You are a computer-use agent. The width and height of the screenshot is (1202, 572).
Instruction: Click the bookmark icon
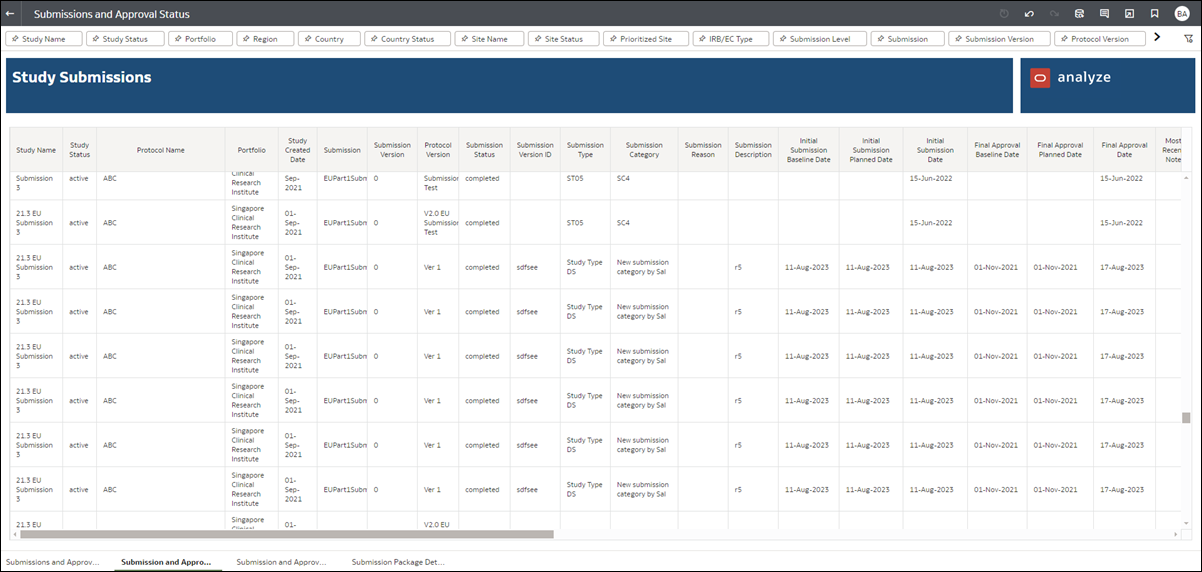[x=1154, y=14]
